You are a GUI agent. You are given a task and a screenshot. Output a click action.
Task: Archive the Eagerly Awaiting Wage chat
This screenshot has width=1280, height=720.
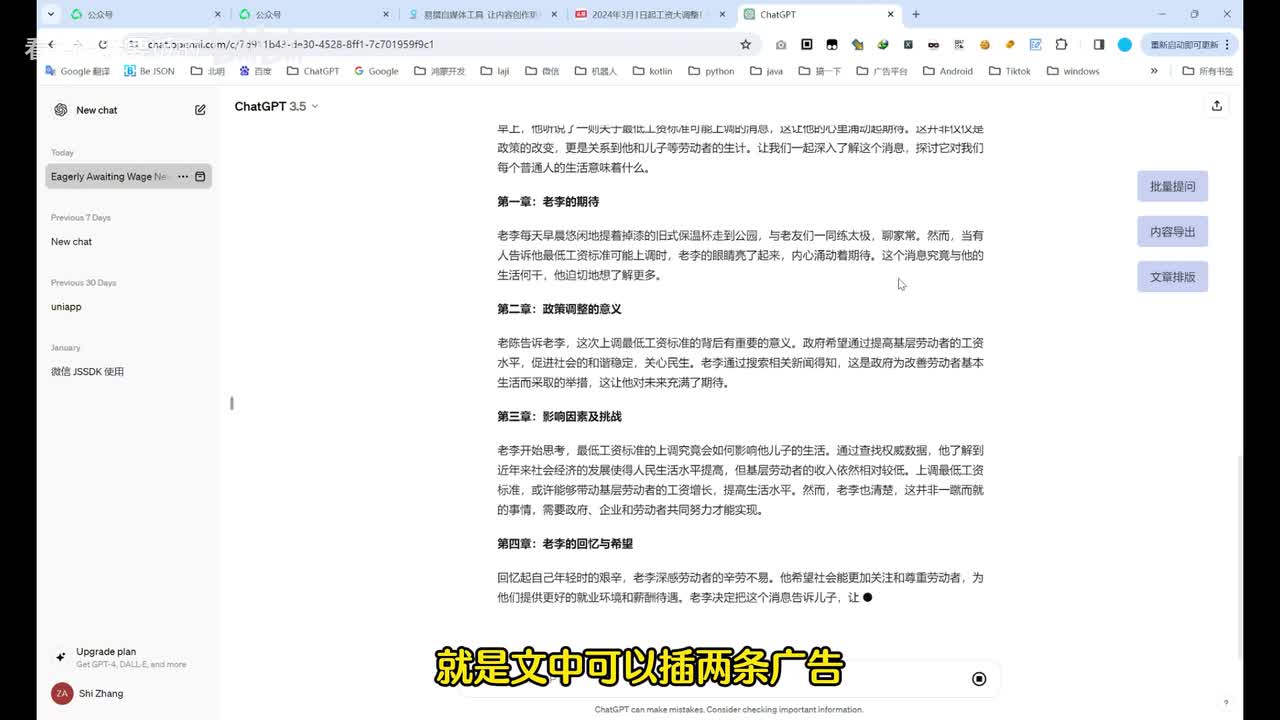pyautogui.click(x=200, y=177)
